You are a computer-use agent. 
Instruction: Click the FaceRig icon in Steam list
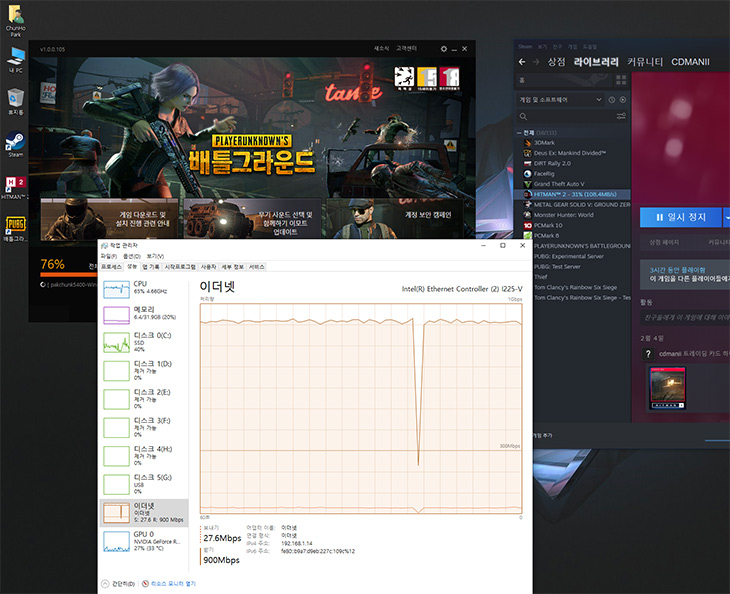click(527, 174)
